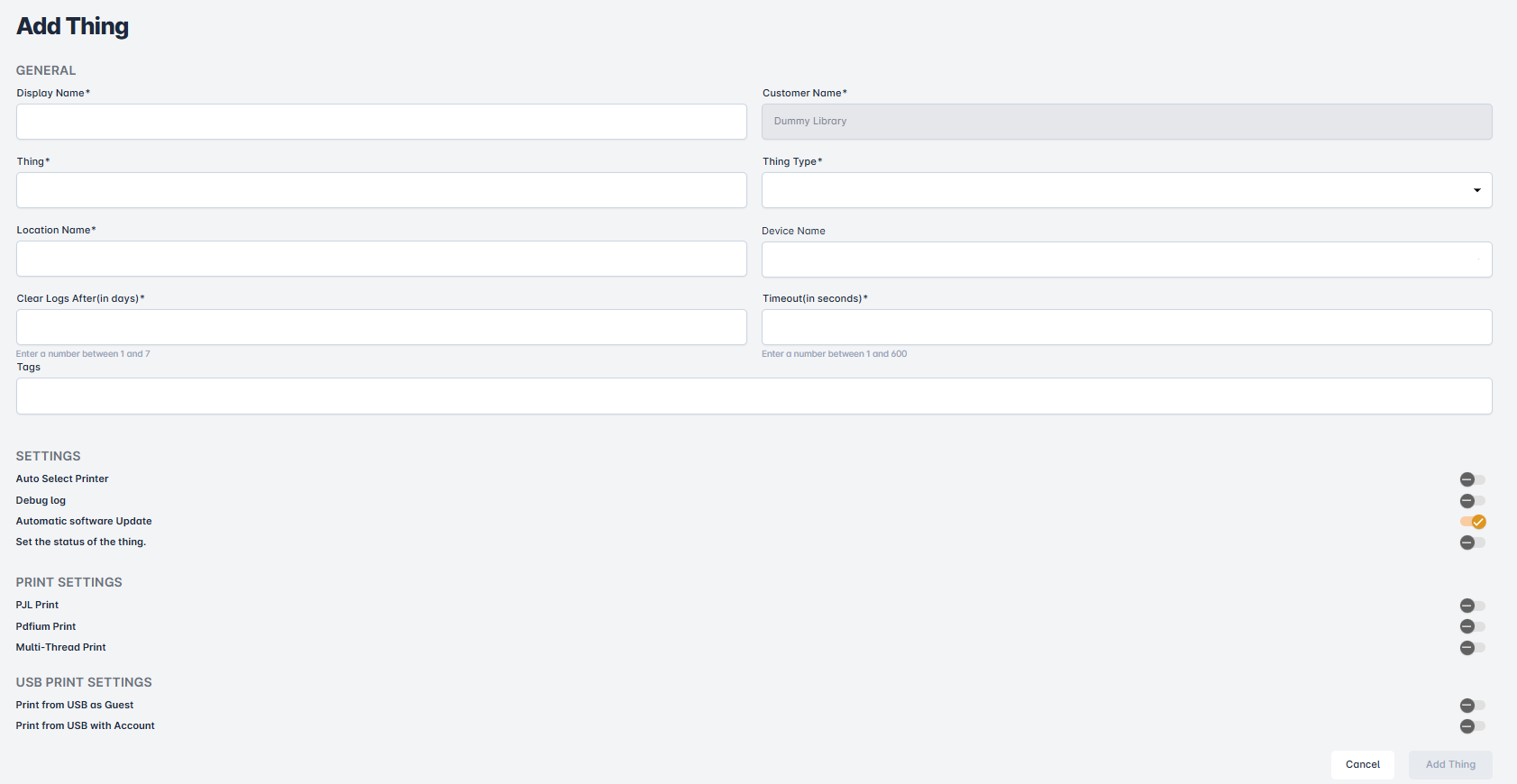1517x784 pixels.
Task: Click into the Thing text field
Action: coord(381,190)
